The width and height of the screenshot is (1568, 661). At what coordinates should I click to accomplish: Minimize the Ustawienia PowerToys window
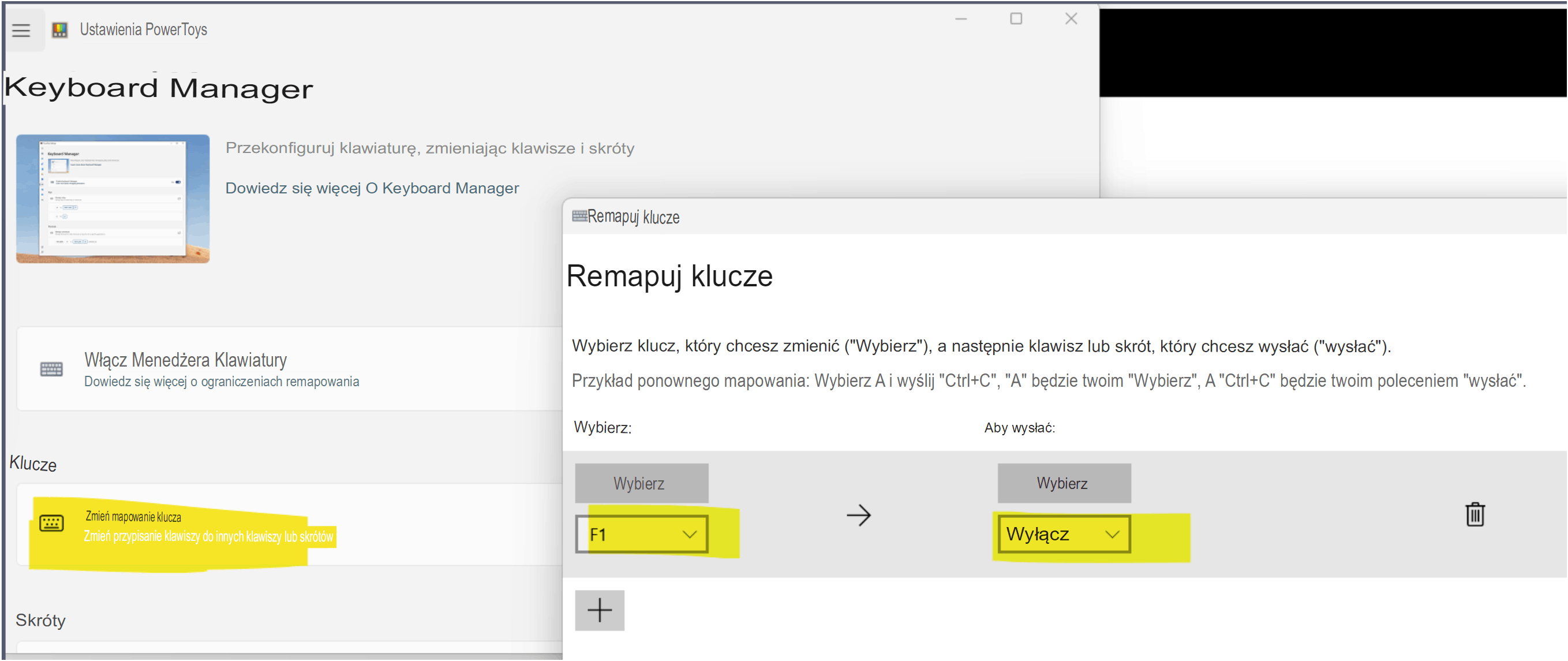tap(960, 19)
